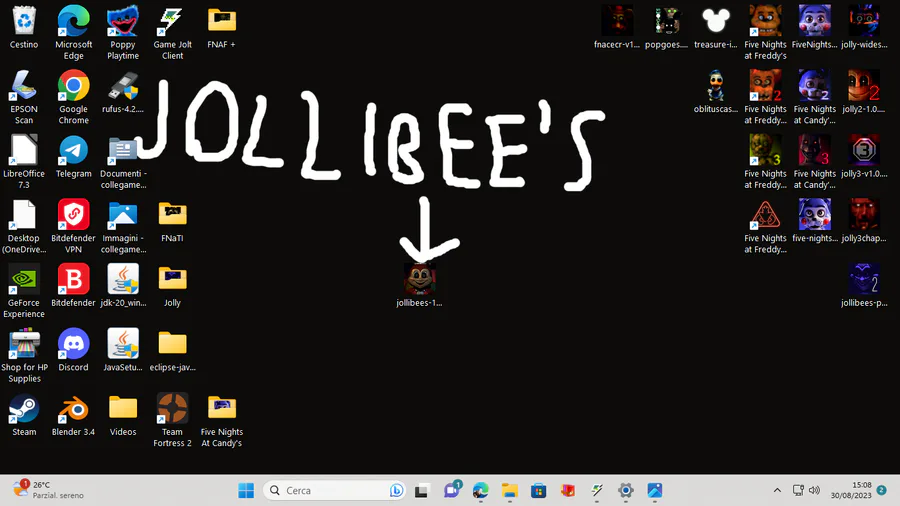Show hidden system tray icons
This screenshot has width=900, height=506.
tap(777, 491)
